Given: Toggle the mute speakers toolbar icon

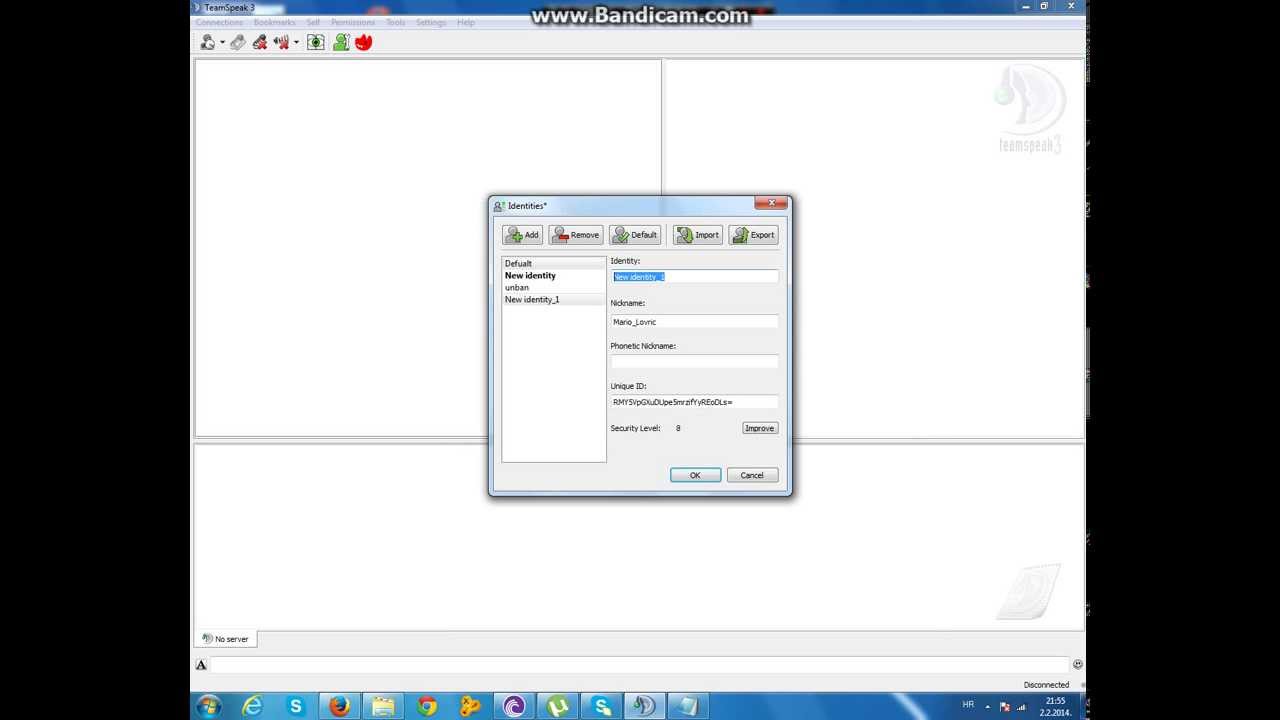Looking at the screenshot, I should 281,42.
